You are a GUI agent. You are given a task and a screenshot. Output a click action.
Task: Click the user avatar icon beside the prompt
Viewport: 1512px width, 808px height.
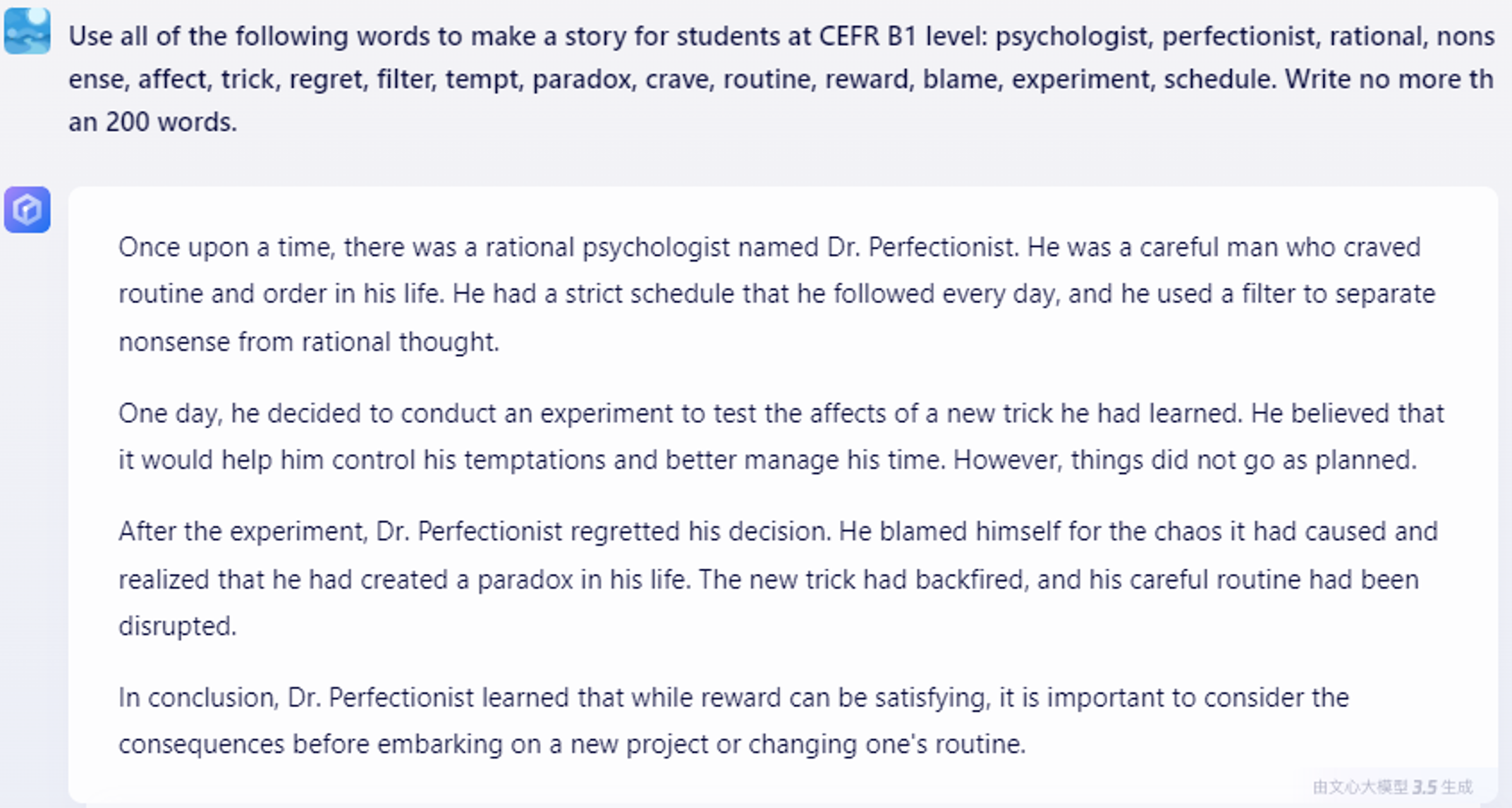click(28, 30)
